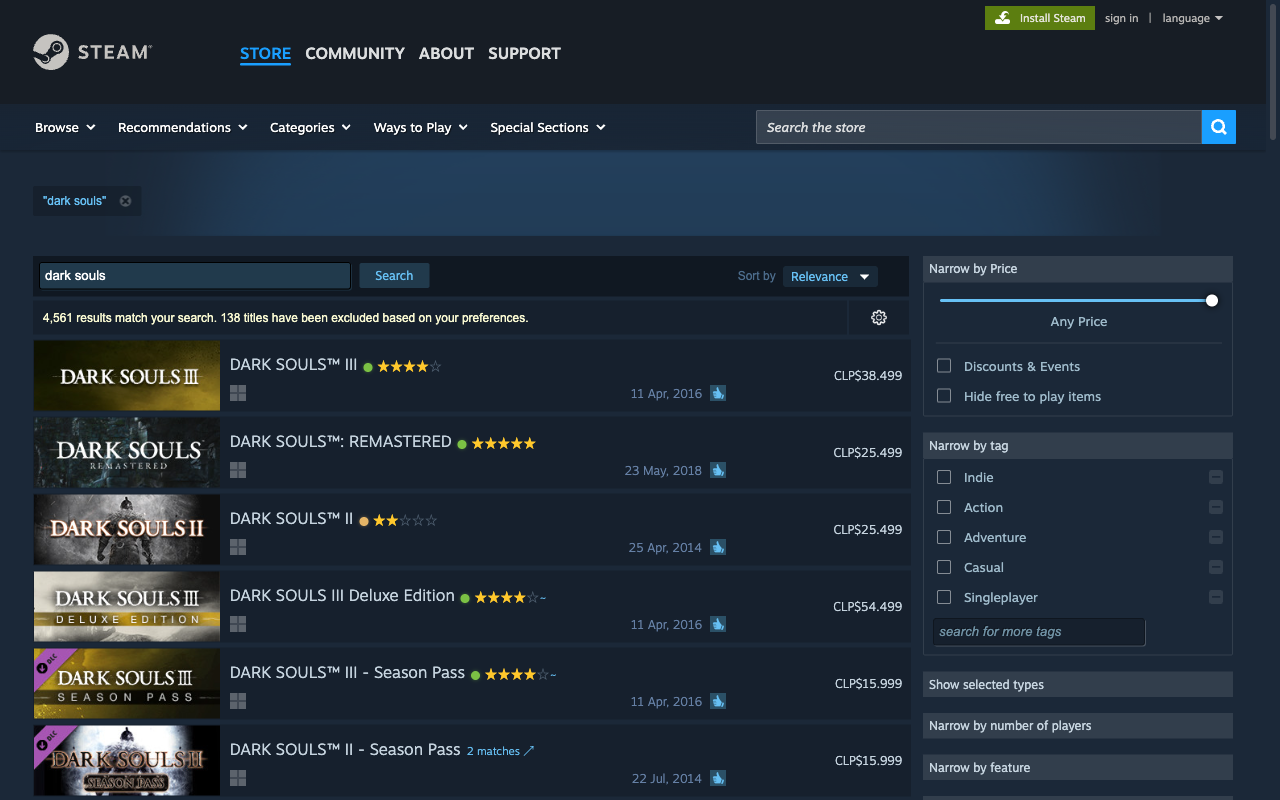1280x800 pixels.
Task: Open the 2 matches link
Action: pos(500,751)
